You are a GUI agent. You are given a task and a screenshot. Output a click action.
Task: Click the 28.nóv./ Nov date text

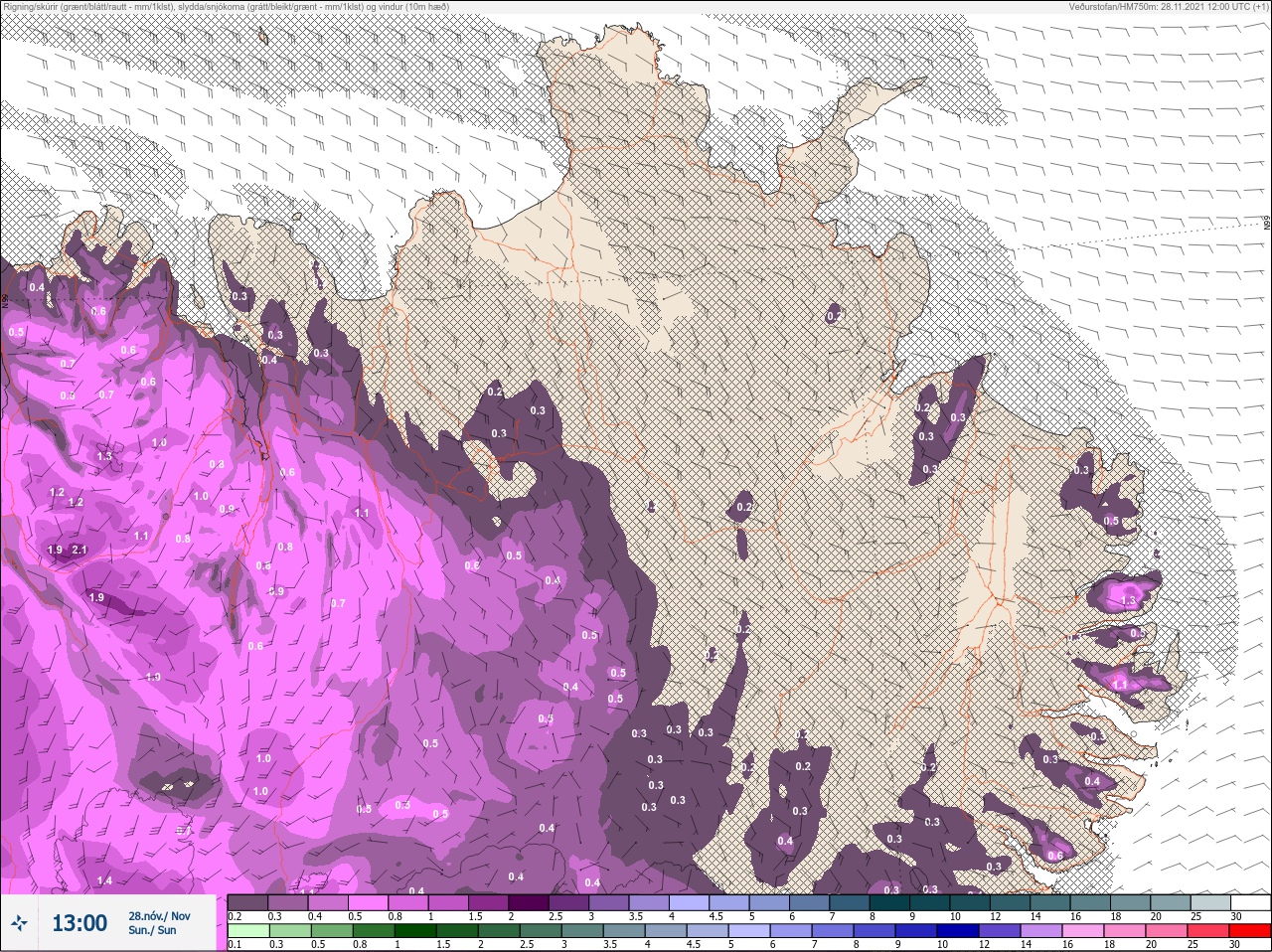click(x=159, y=916)
